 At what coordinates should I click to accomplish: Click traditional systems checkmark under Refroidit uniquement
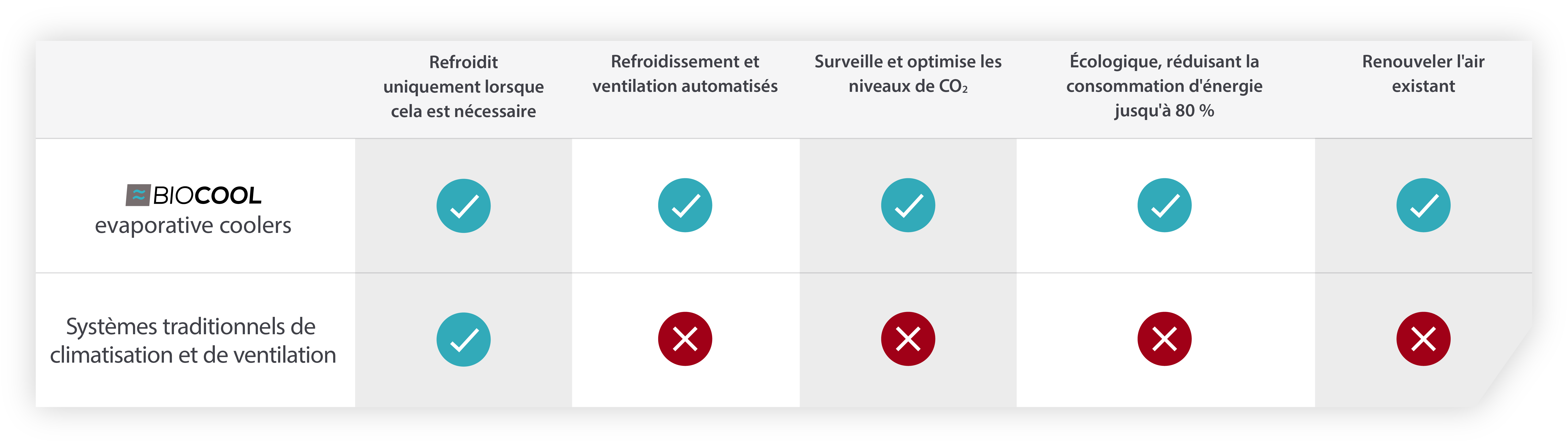463,339
